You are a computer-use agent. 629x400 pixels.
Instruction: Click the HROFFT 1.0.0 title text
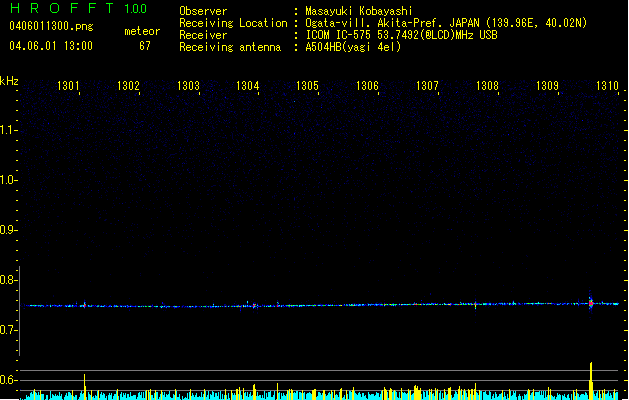click(x=79, y=8)
